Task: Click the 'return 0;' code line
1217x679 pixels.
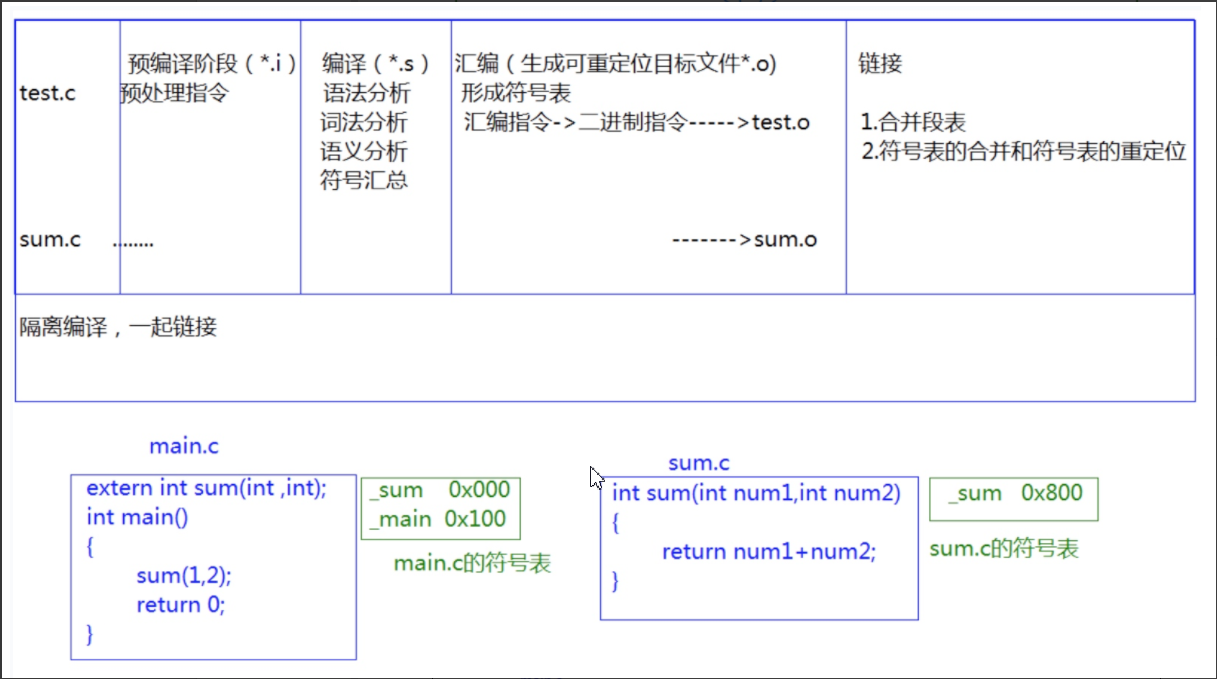Action: pos(181,605)
